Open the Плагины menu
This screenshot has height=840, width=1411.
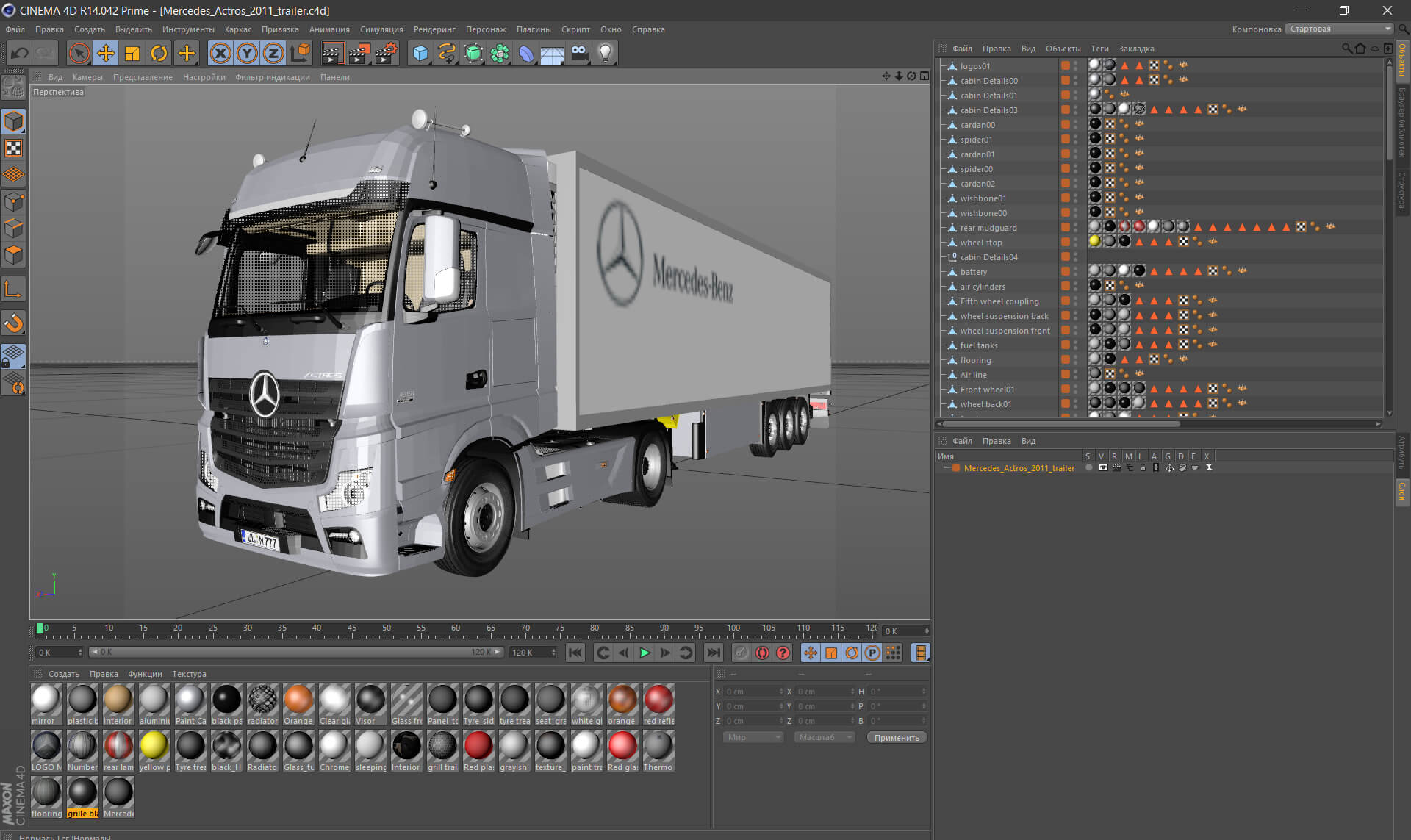[x=534, y=29]
